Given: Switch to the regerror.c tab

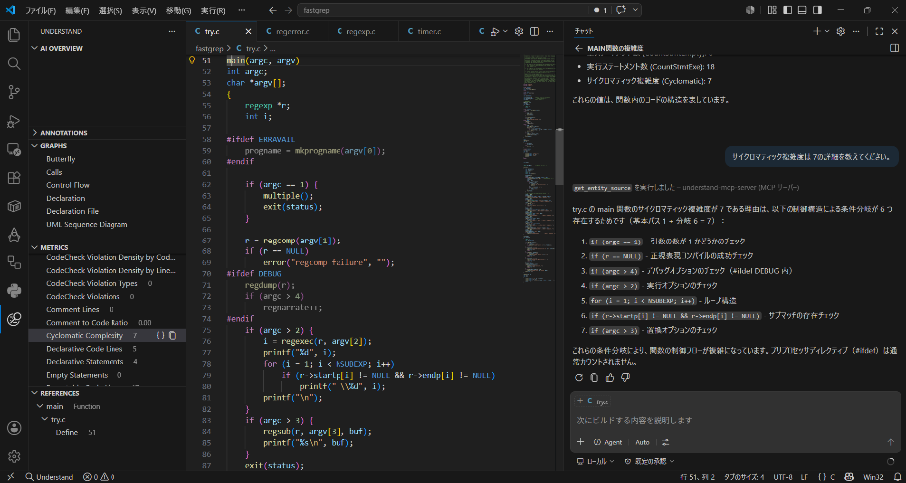Looking at the screenshot, I should [293, 31].
